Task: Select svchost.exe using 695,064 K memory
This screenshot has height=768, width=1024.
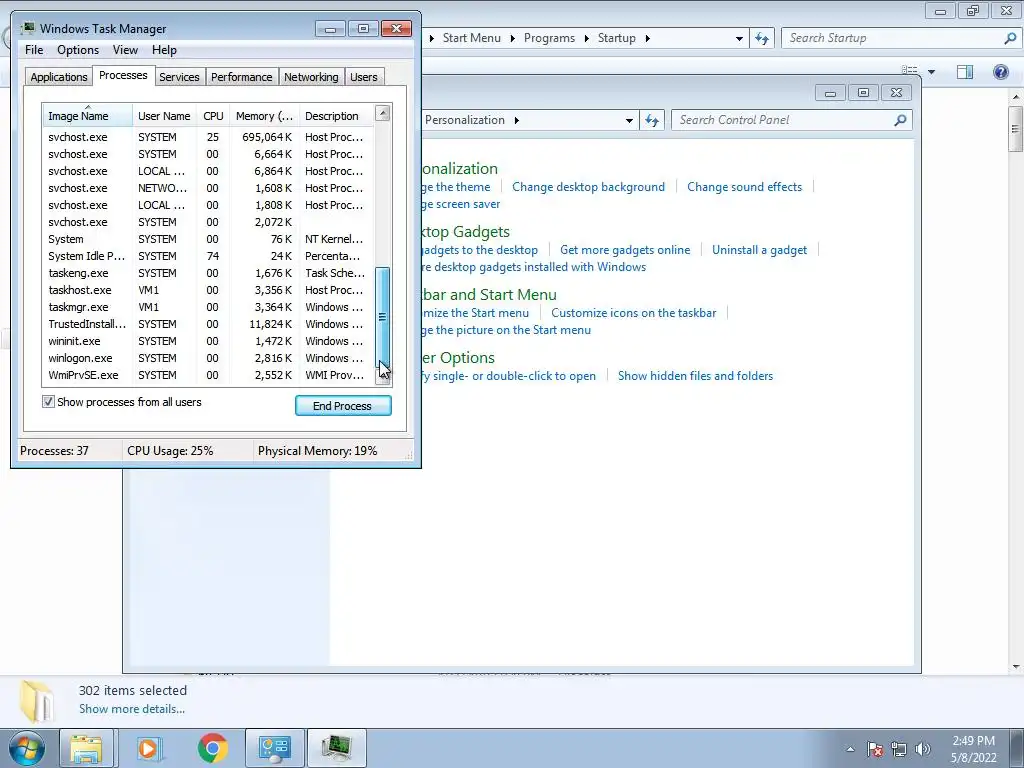Action: 208,137
